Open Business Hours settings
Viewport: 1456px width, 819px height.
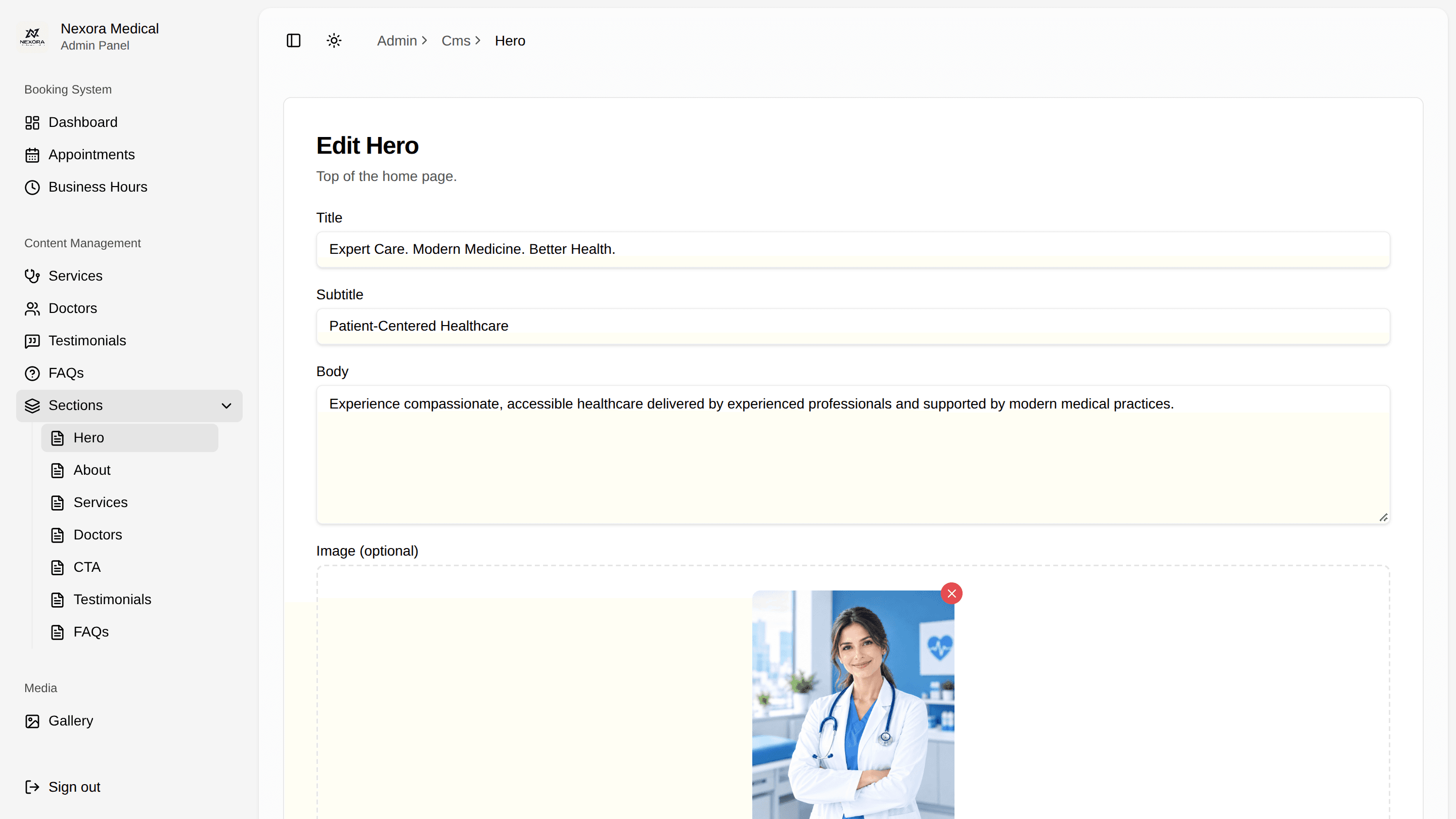pyautogui.click(x=129, y=187)
